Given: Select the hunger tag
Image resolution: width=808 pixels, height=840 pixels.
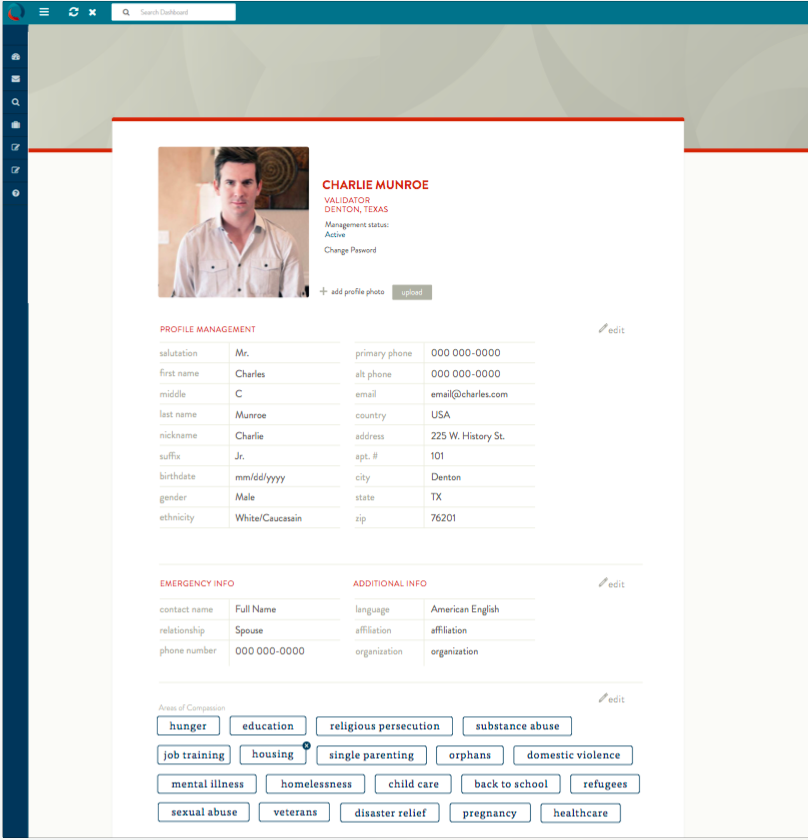Looking at the screenshot, I should point(188,726).
